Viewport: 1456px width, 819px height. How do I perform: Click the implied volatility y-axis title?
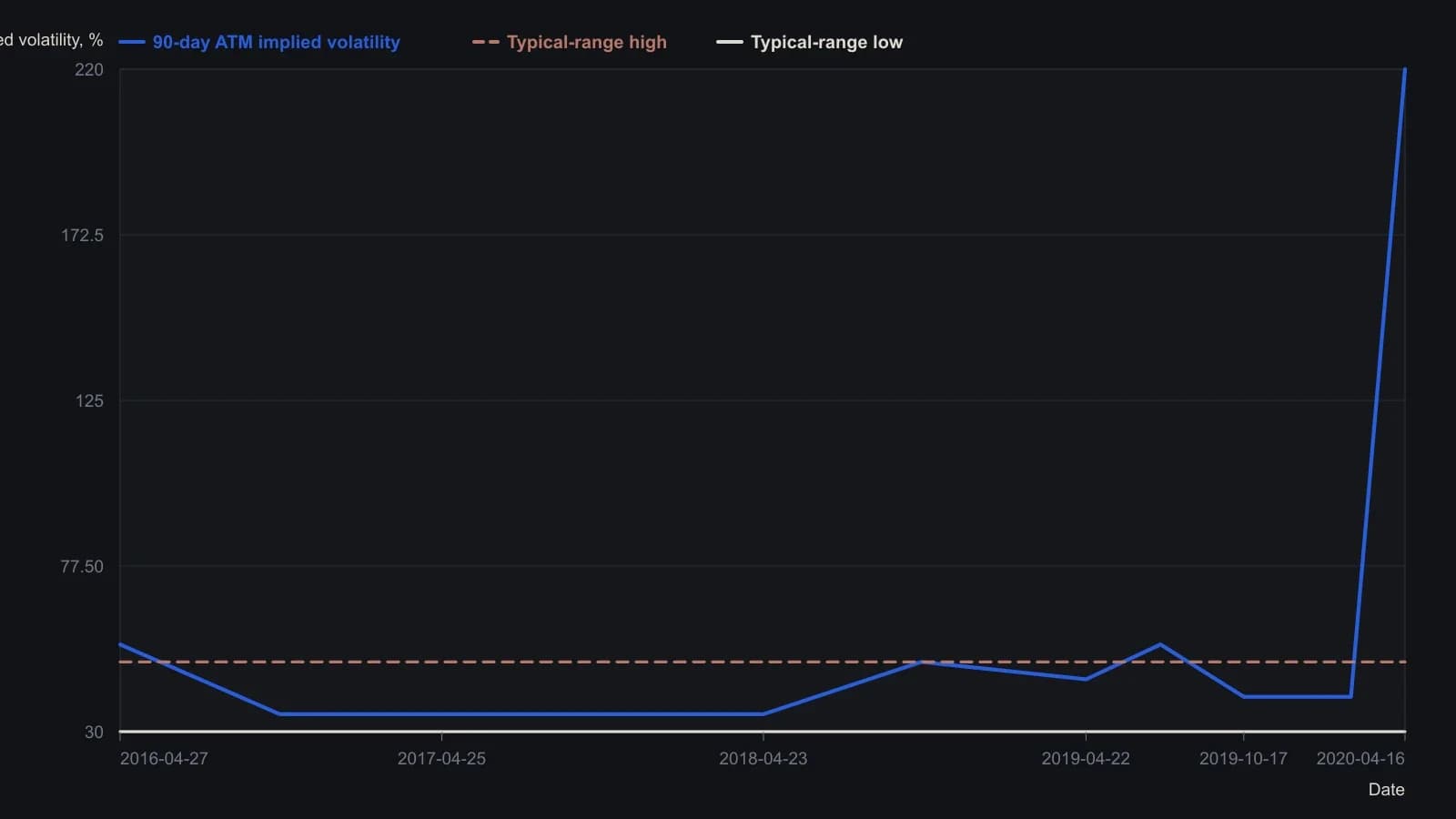pyautogui.click(x=51, y=40)
